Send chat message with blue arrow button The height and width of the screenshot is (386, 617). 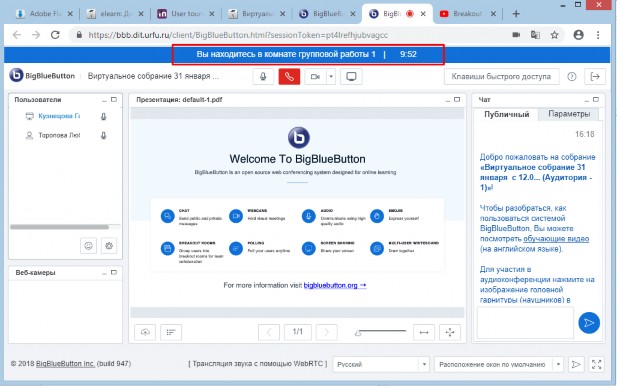click(x=589, y=323)
